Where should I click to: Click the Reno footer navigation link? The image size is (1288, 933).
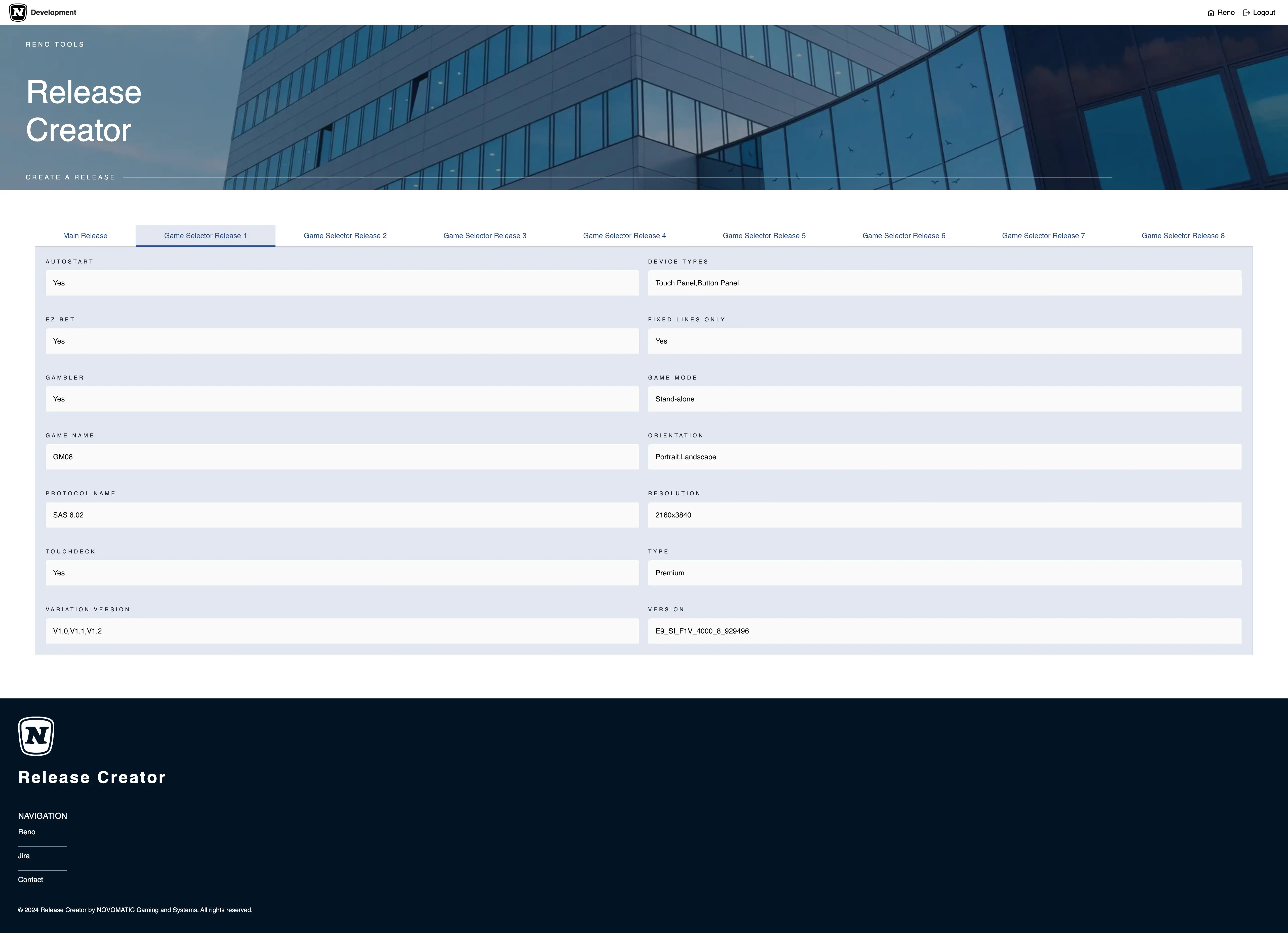[27, 832]
